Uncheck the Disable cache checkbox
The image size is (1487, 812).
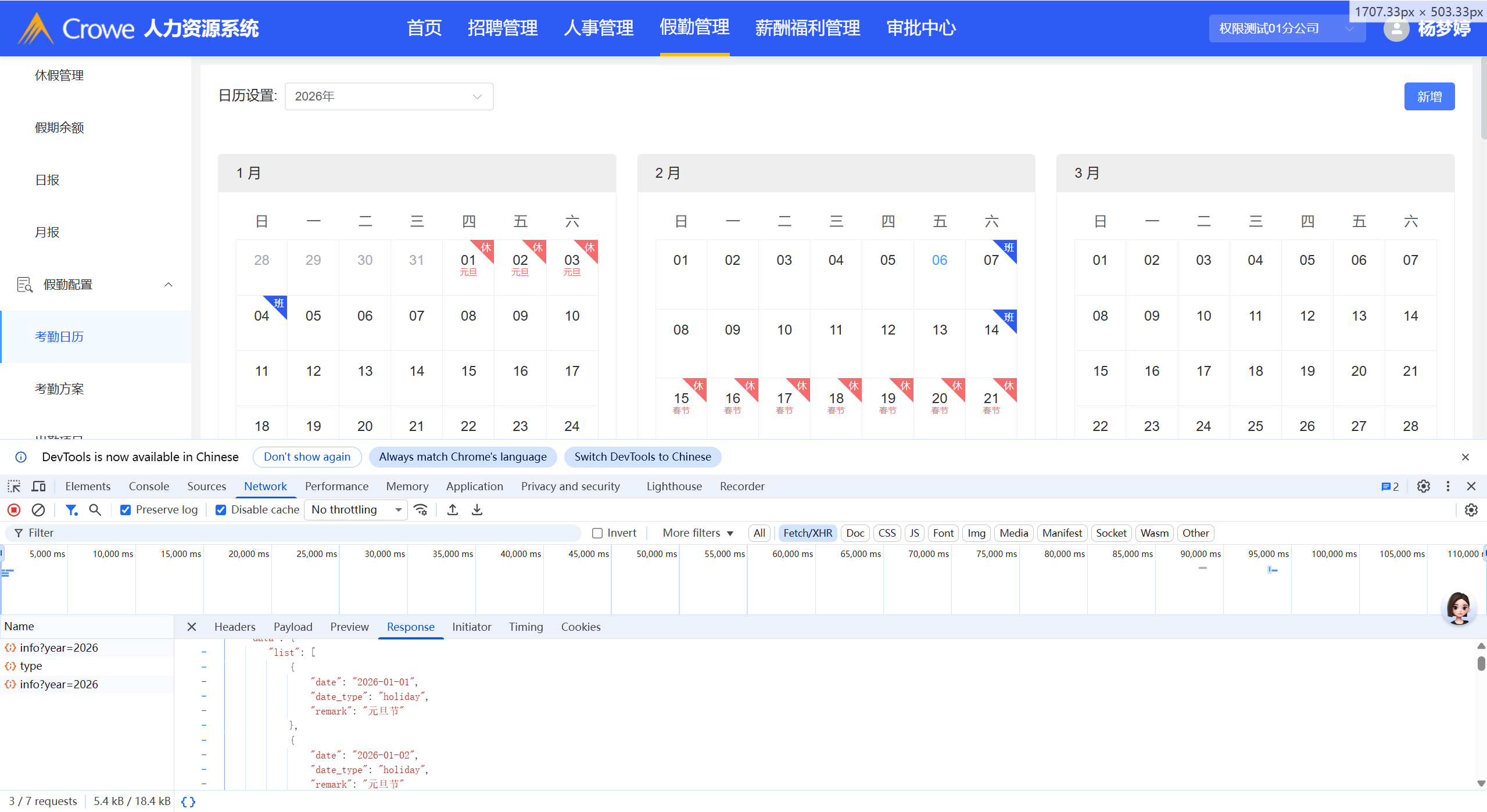click(221, 510)
